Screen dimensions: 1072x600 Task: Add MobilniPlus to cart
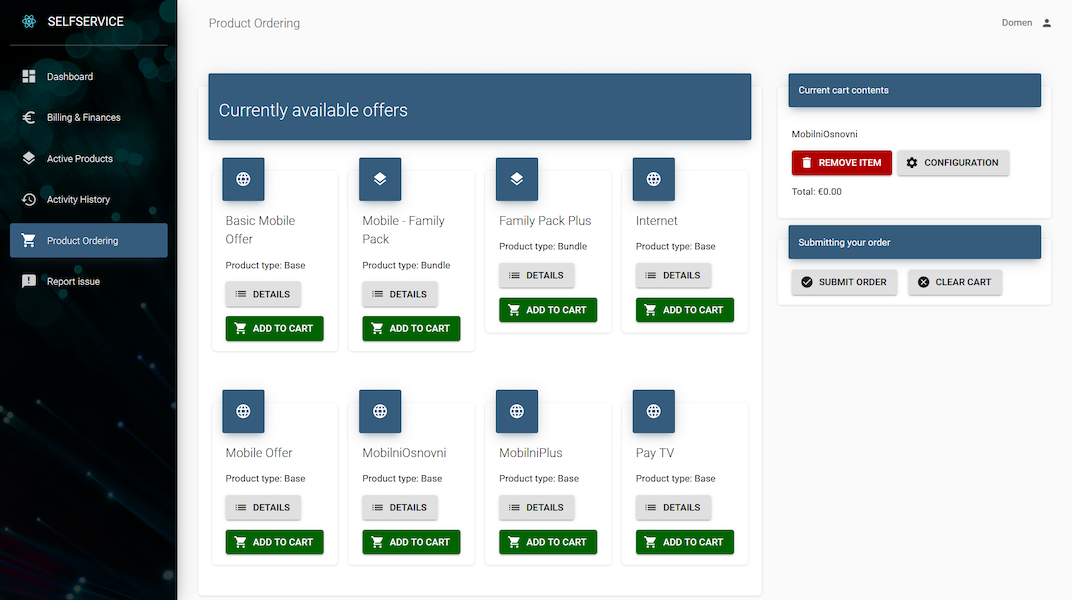(x=548, y=542)
